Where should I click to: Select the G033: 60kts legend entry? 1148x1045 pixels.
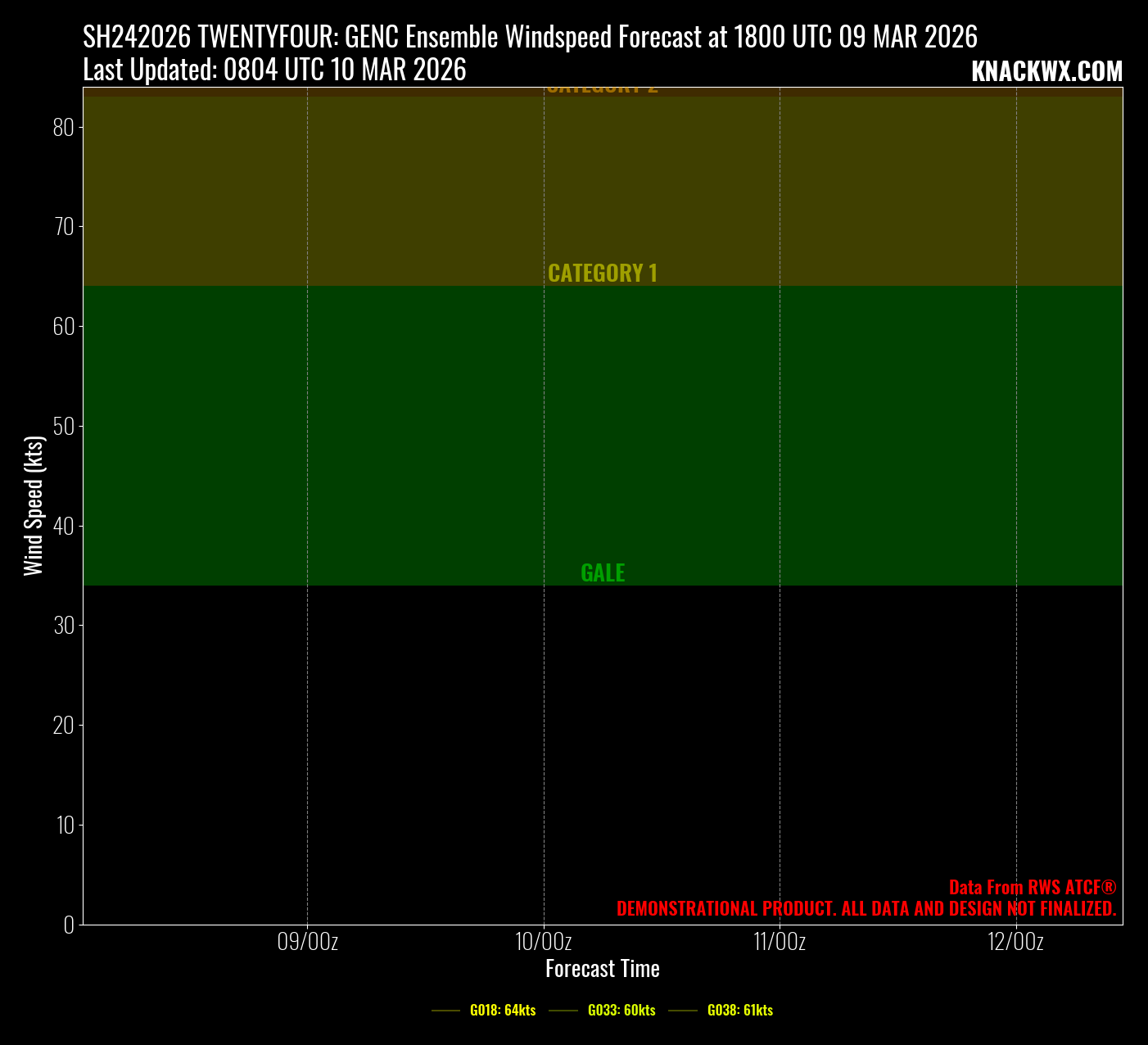click(621, 1010)
